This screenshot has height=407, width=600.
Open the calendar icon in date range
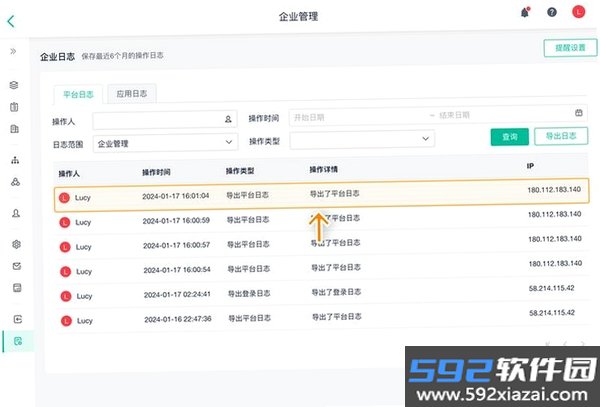point(579,112)
